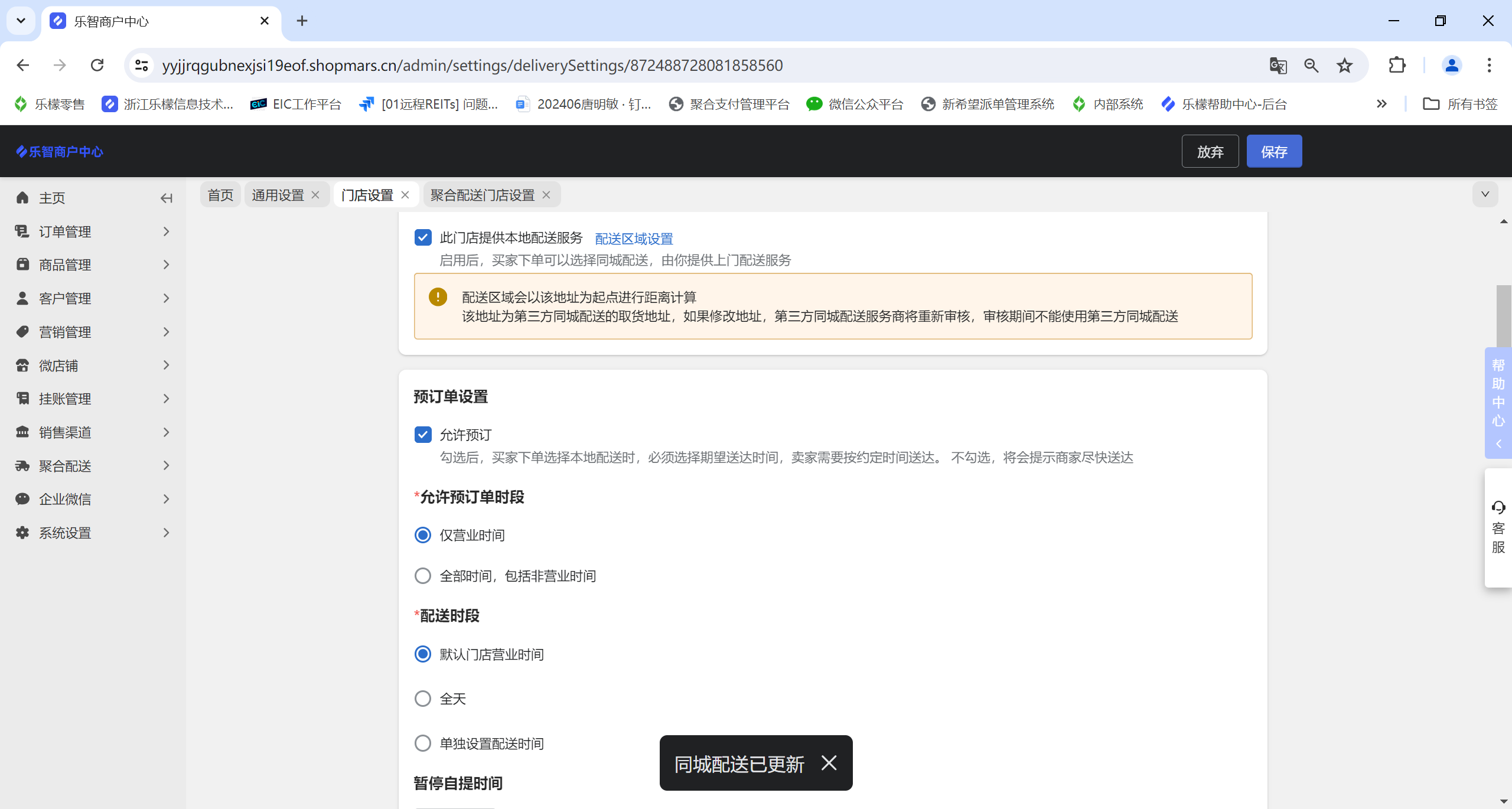This screenshot has height=809, width=1512.
Task: Click the 乐智商户中心 logo
Action: pos(60,152)
